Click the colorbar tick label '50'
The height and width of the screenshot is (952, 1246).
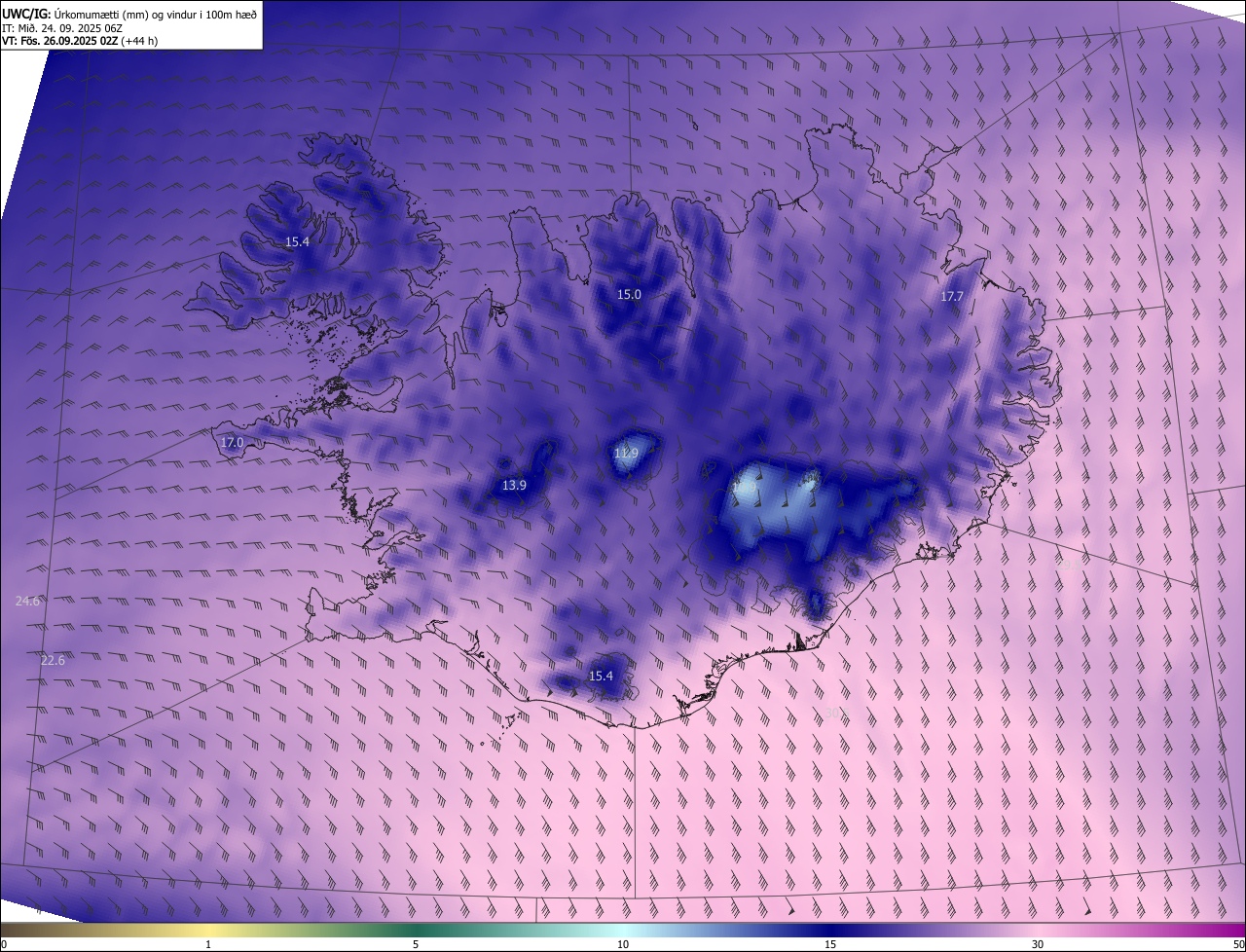[x=1238, y=945]
